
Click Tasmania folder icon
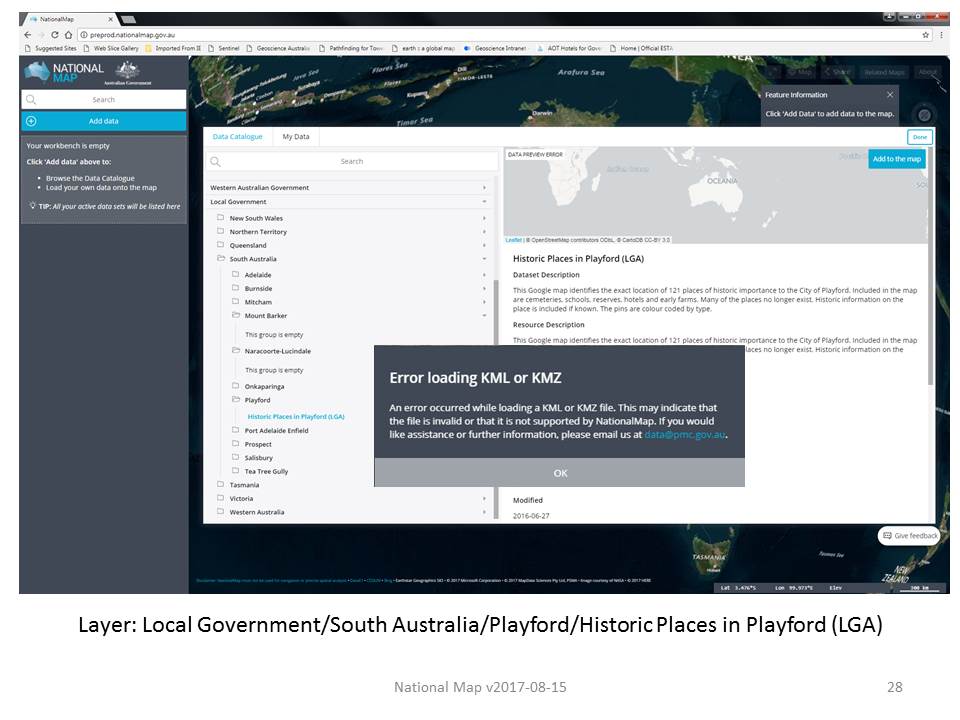click(x=220, y=484)
